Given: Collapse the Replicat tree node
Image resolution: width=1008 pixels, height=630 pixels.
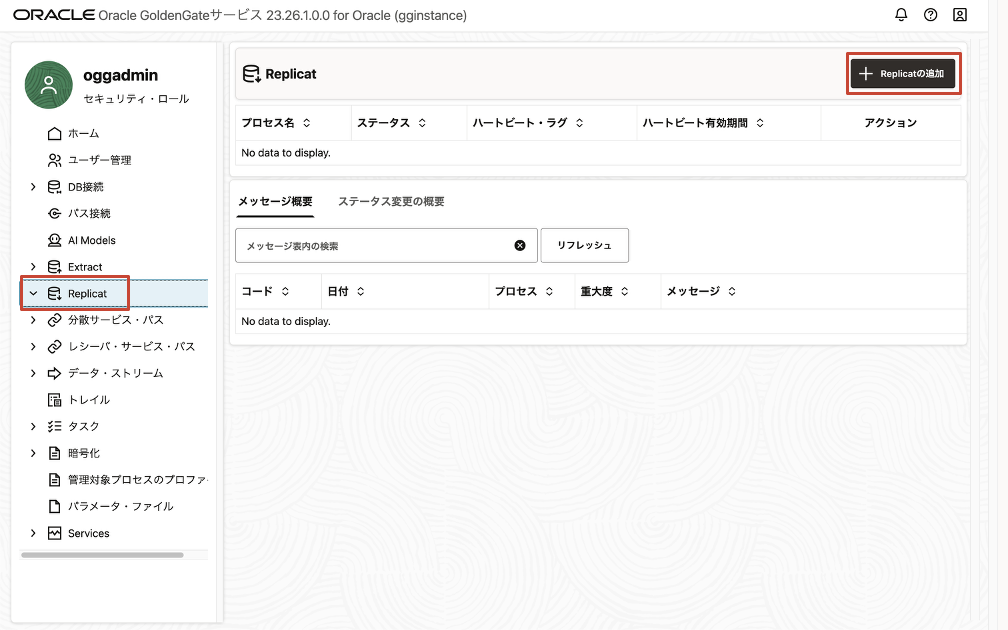Looking at the screenshot, I should coord(33,294).
